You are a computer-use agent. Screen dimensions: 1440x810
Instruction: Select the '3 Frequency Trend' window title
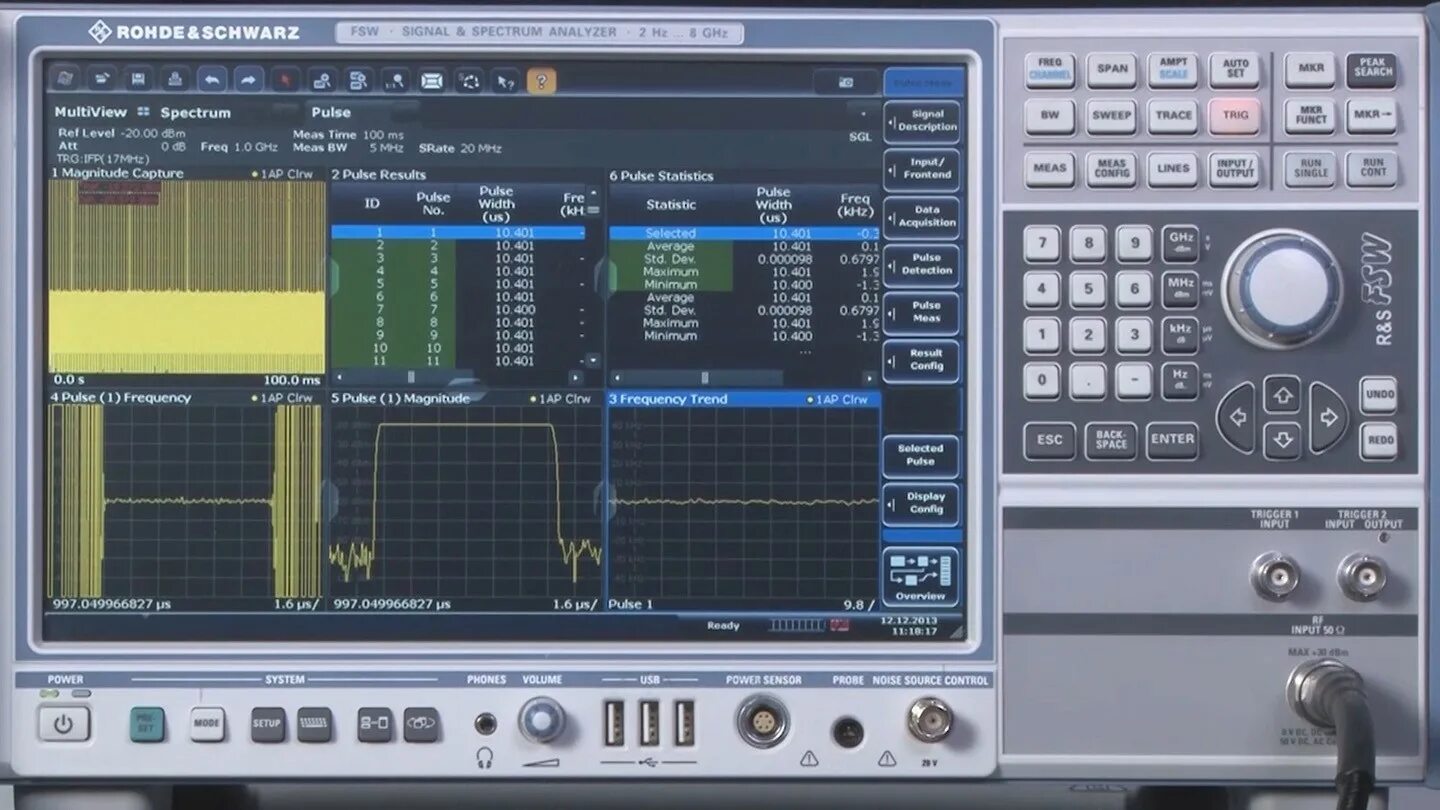coord(668,399)
